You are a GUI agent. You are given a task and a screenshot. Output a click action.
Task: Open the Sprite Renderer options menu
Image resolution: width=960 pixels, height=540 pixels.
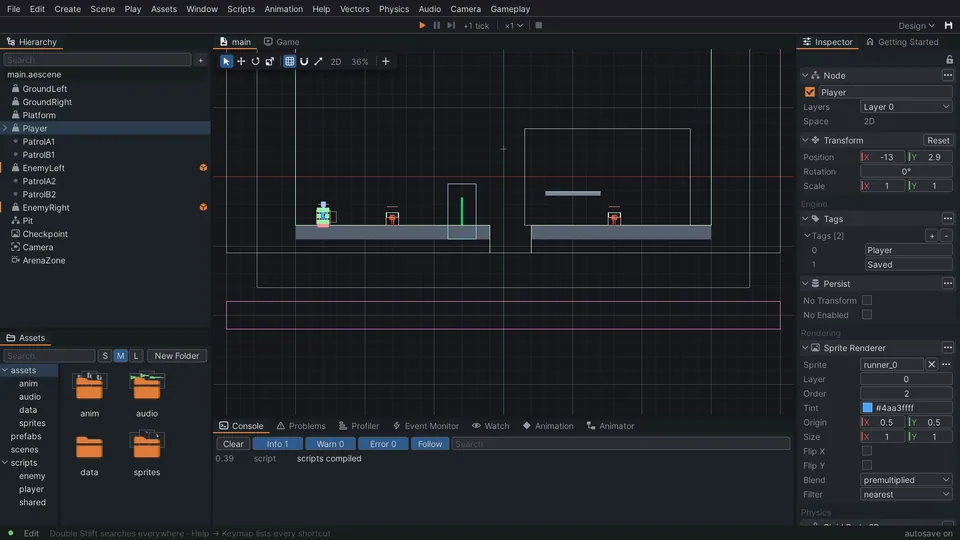coord(948,348)
